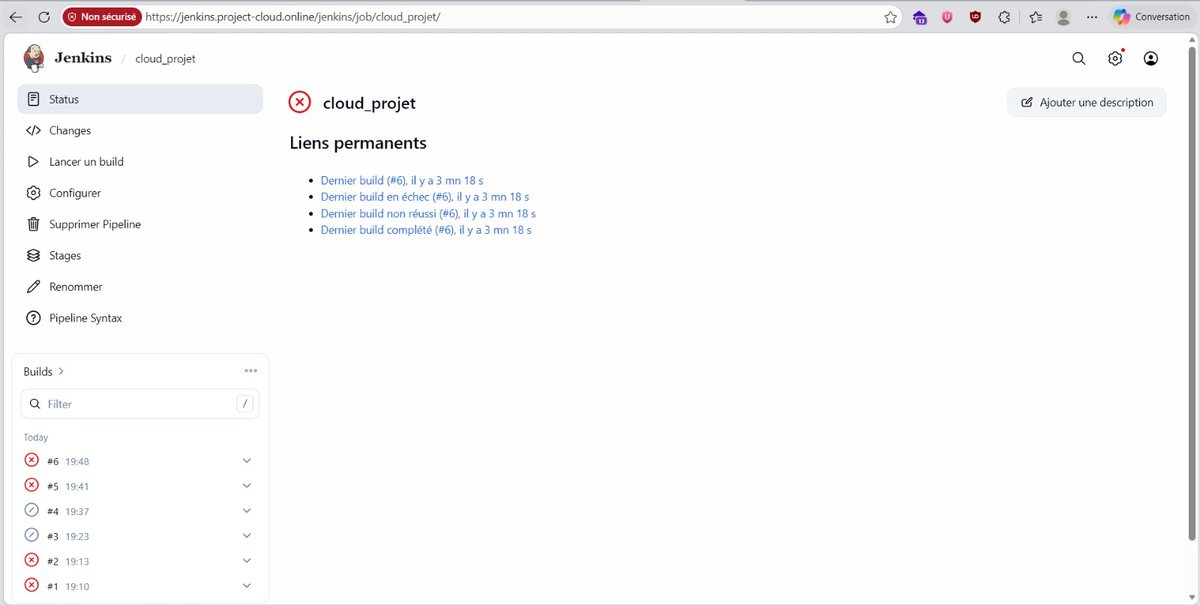Open the Dernier build (#6) link
Image resolution: width=1200 pixels, height=605 pixels.
click(402, 181)
